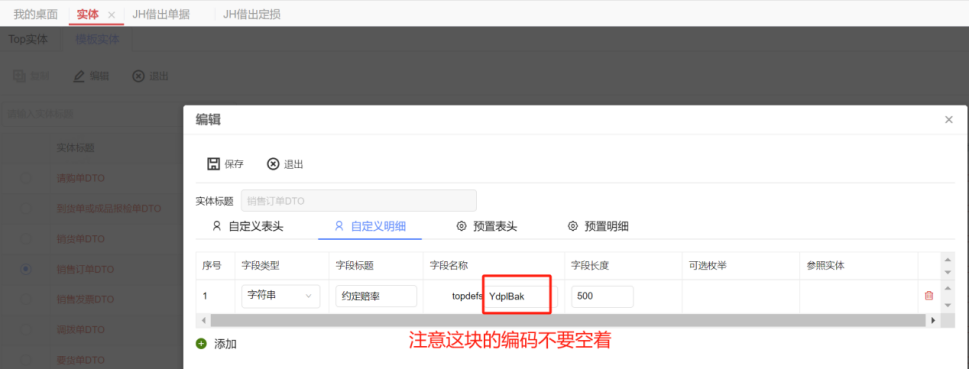Image resolution: width=969 pixels, height=369 pixels.
Task: Click the horizontal scrollbar track under the table
Action: [567, 320]
